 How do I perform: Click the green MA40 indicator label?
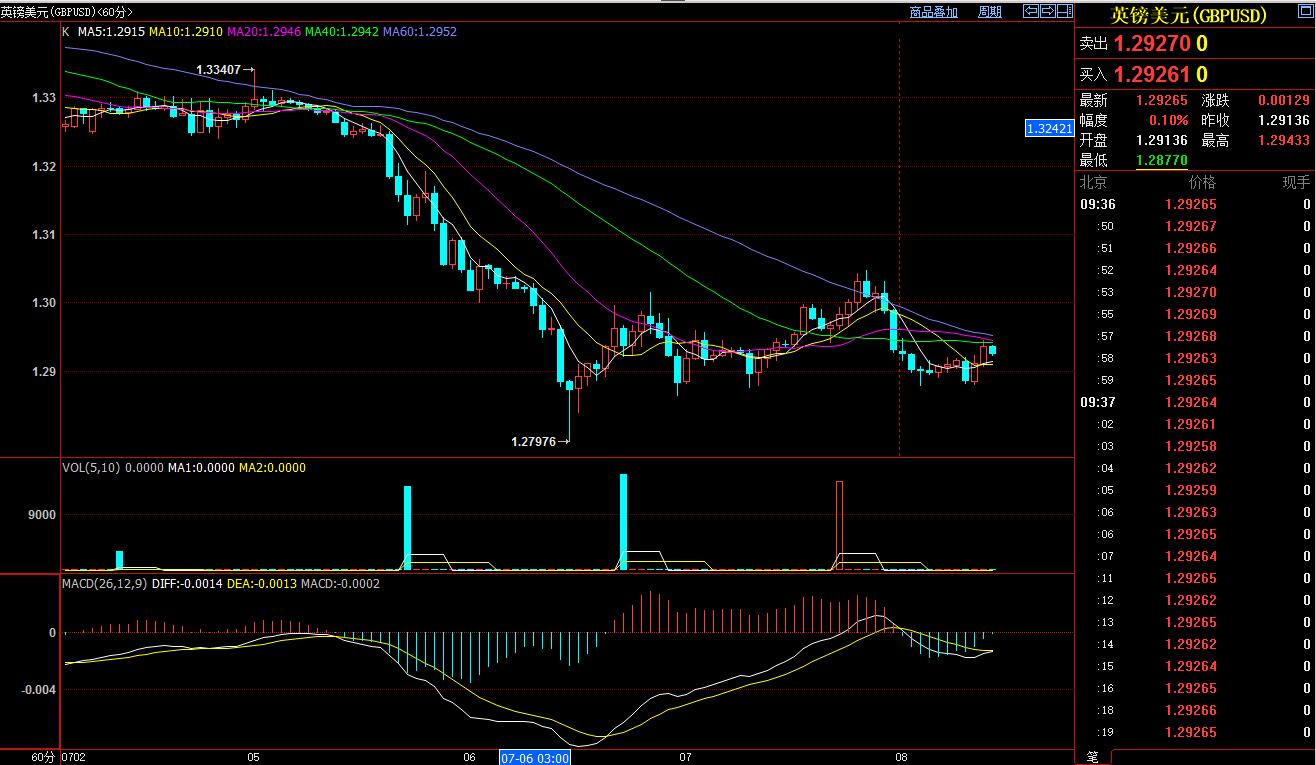(x=341, y=32)
